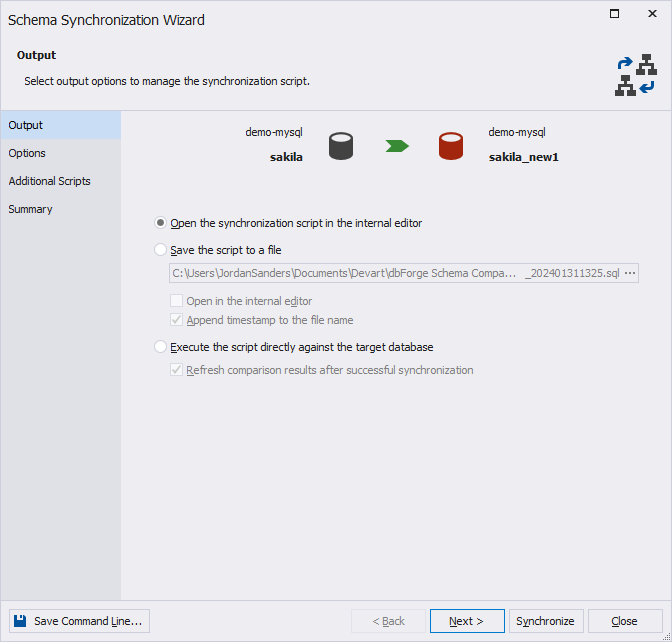Viewport: 672px width, 642px height.
Task: Click the Schema Synchronization Wizard title
Action: coord(106,20)
